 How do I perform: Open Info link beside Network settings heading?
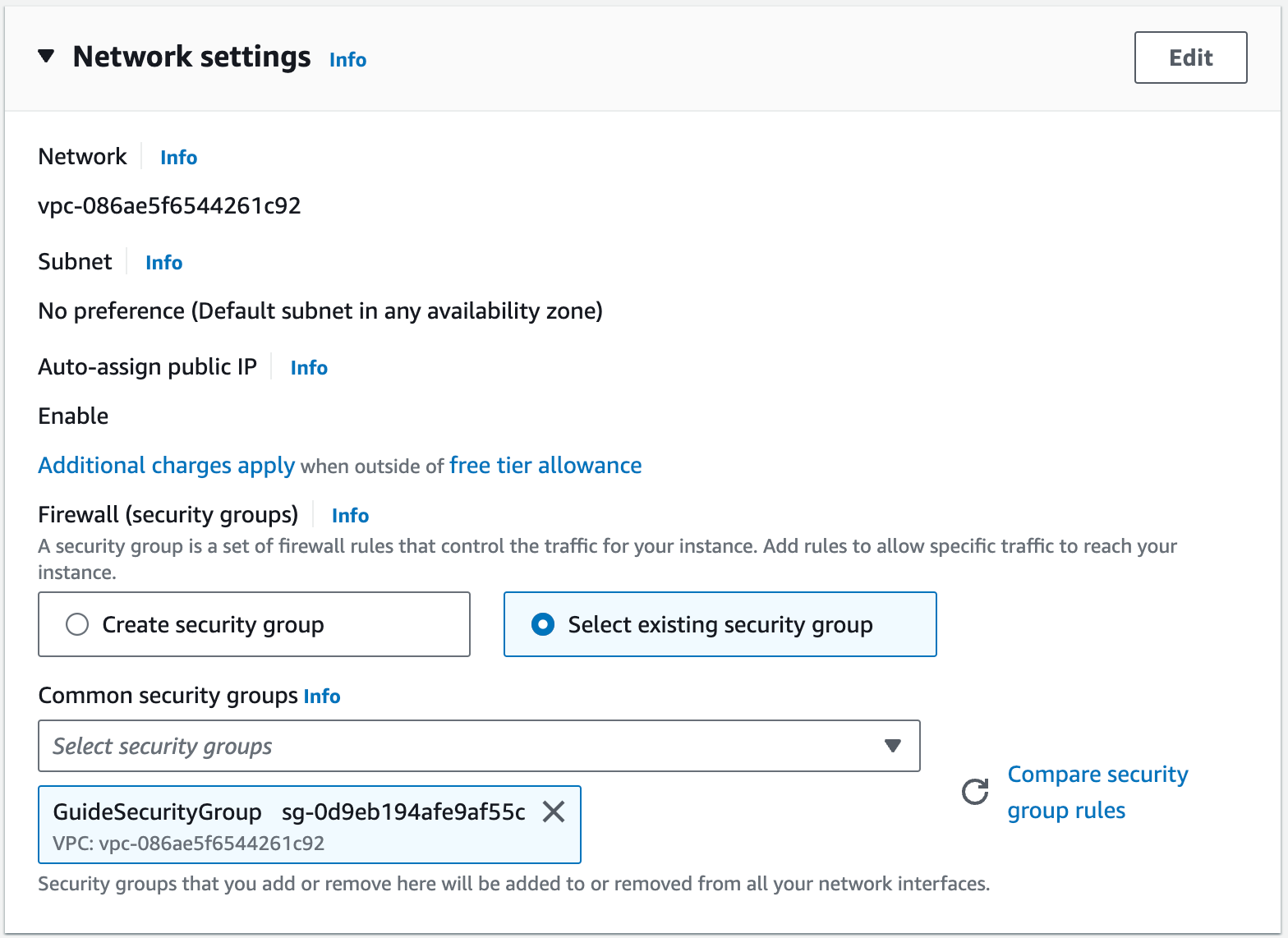pyautogui.click(x=347, y=60)
